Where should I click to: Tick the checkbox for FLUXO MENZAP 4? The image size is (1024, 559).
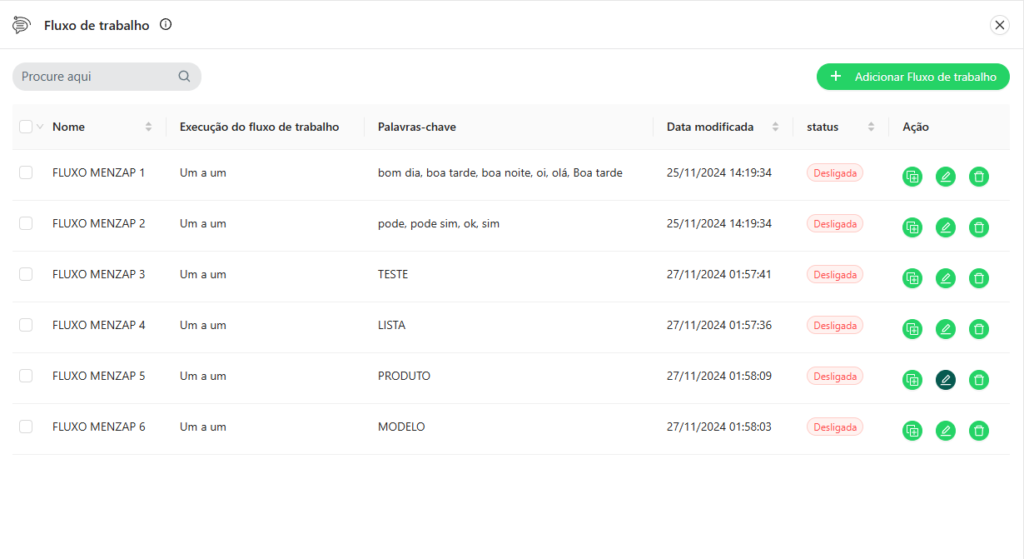[25, 325]
